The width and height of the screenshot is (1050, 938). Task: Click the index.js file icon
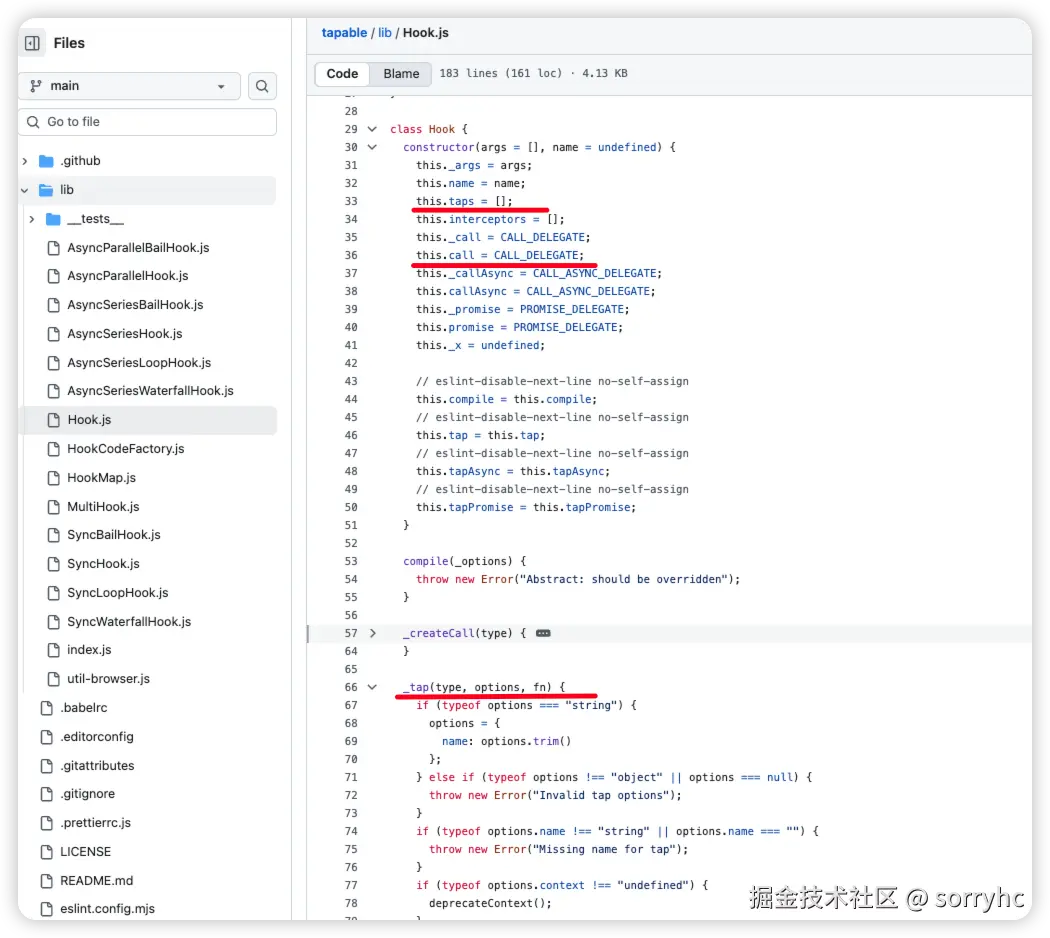[x=54, y=649]
